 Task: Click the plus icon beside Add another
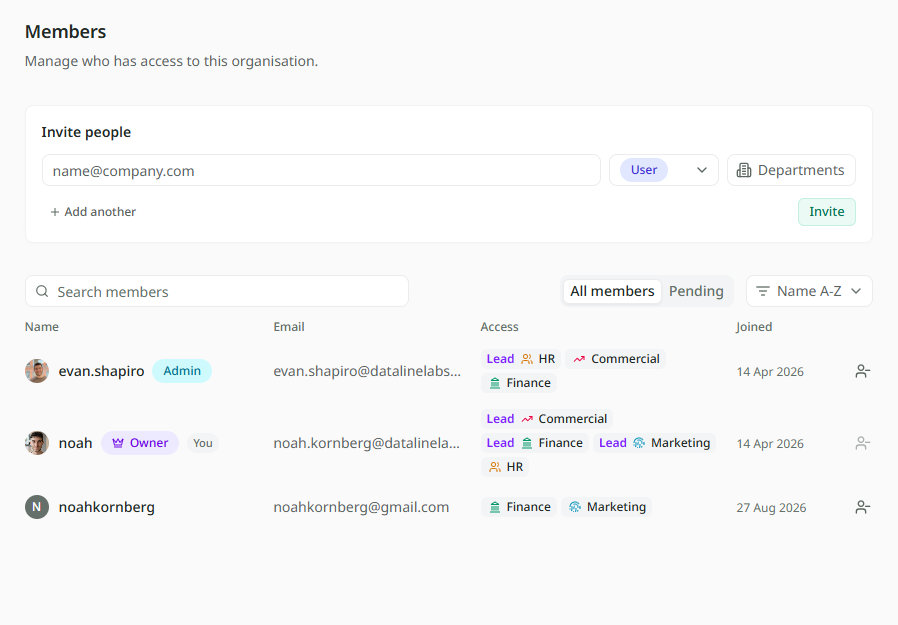click(55, 212)
